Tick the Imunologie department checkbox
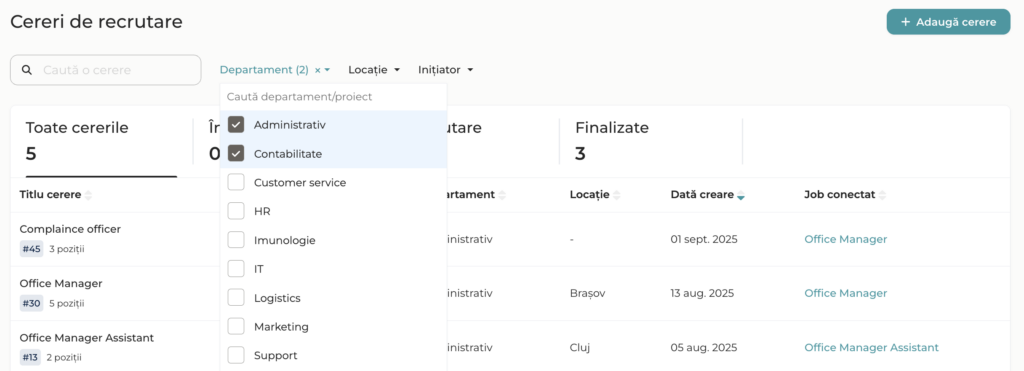 click(236, 240)
